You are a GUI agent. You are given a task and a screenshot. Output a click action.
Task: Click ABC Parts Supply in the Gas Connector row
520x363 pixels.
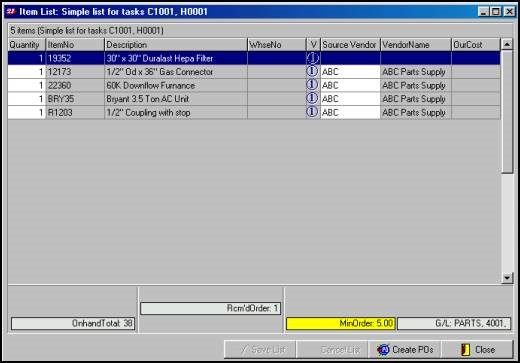pos(414,72)
